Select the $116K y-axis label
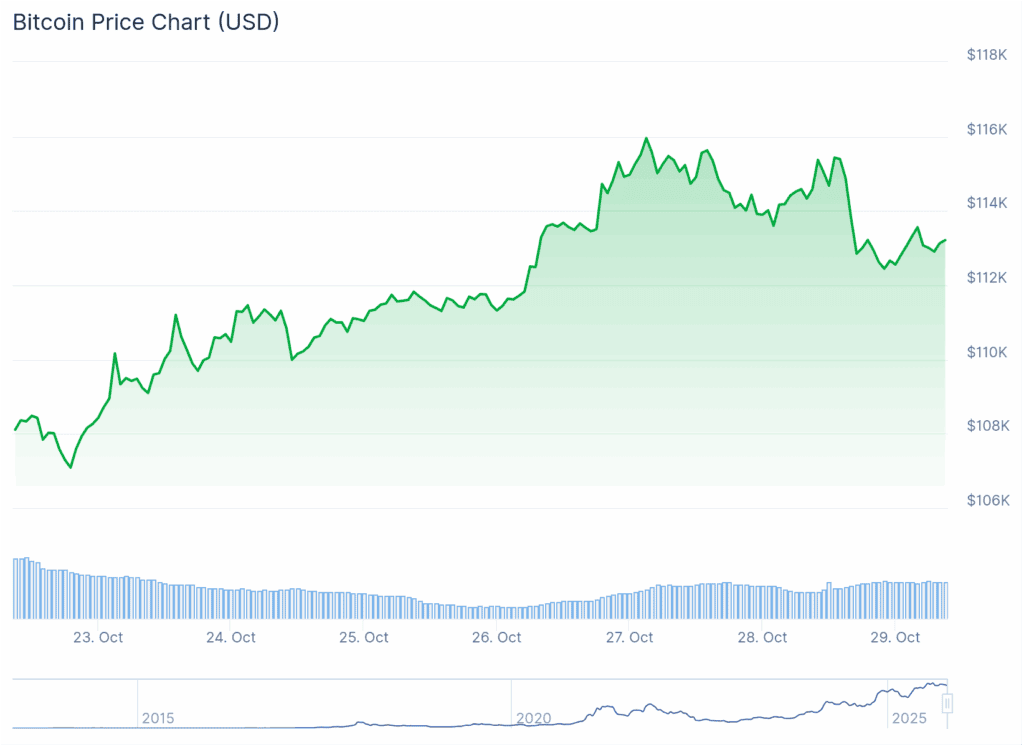 point(988,129)
